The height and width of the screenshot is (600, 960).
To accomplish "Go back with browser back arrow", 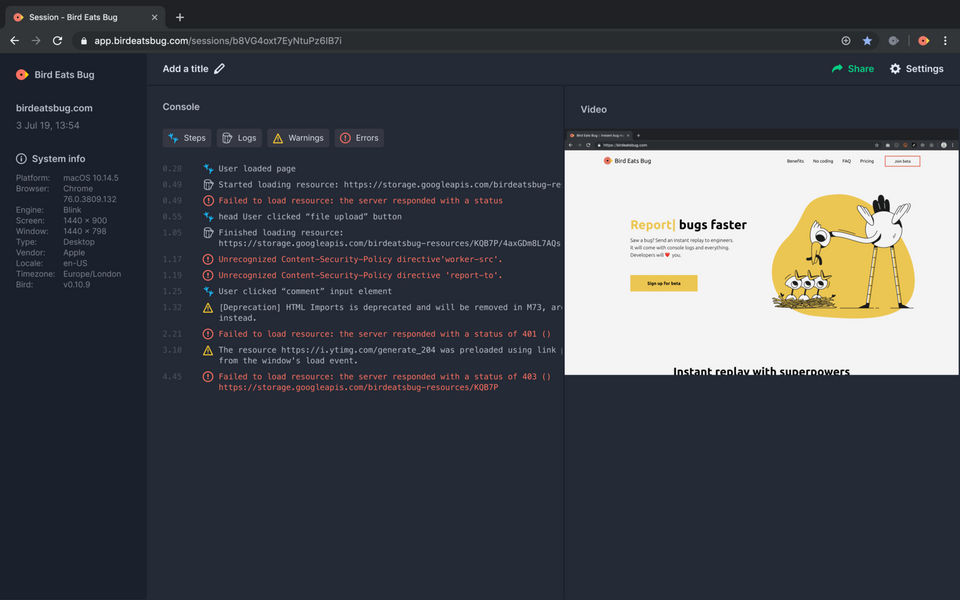I will point(14,41).
